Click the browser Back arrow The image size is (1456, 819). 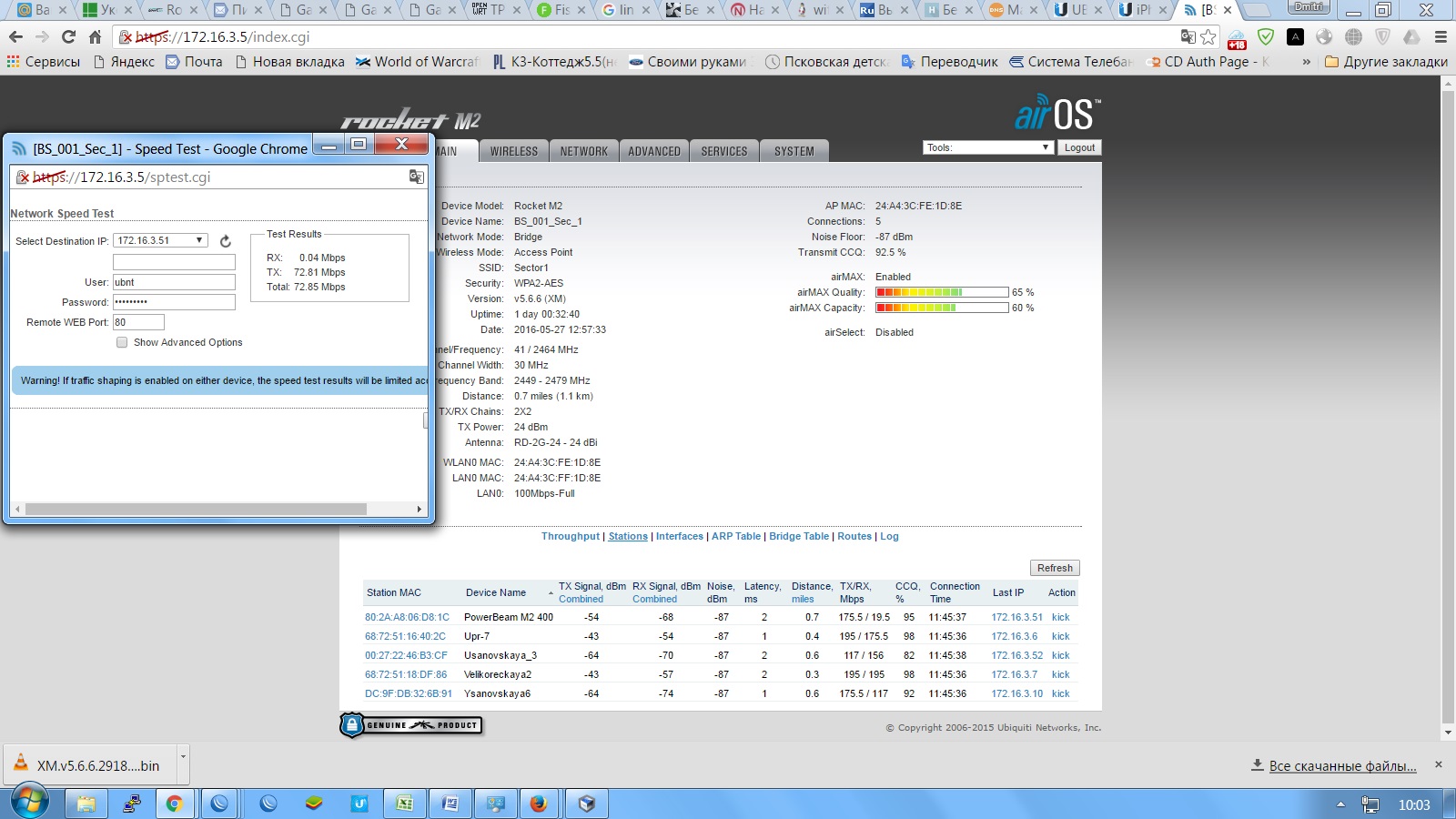pos(15,37)
